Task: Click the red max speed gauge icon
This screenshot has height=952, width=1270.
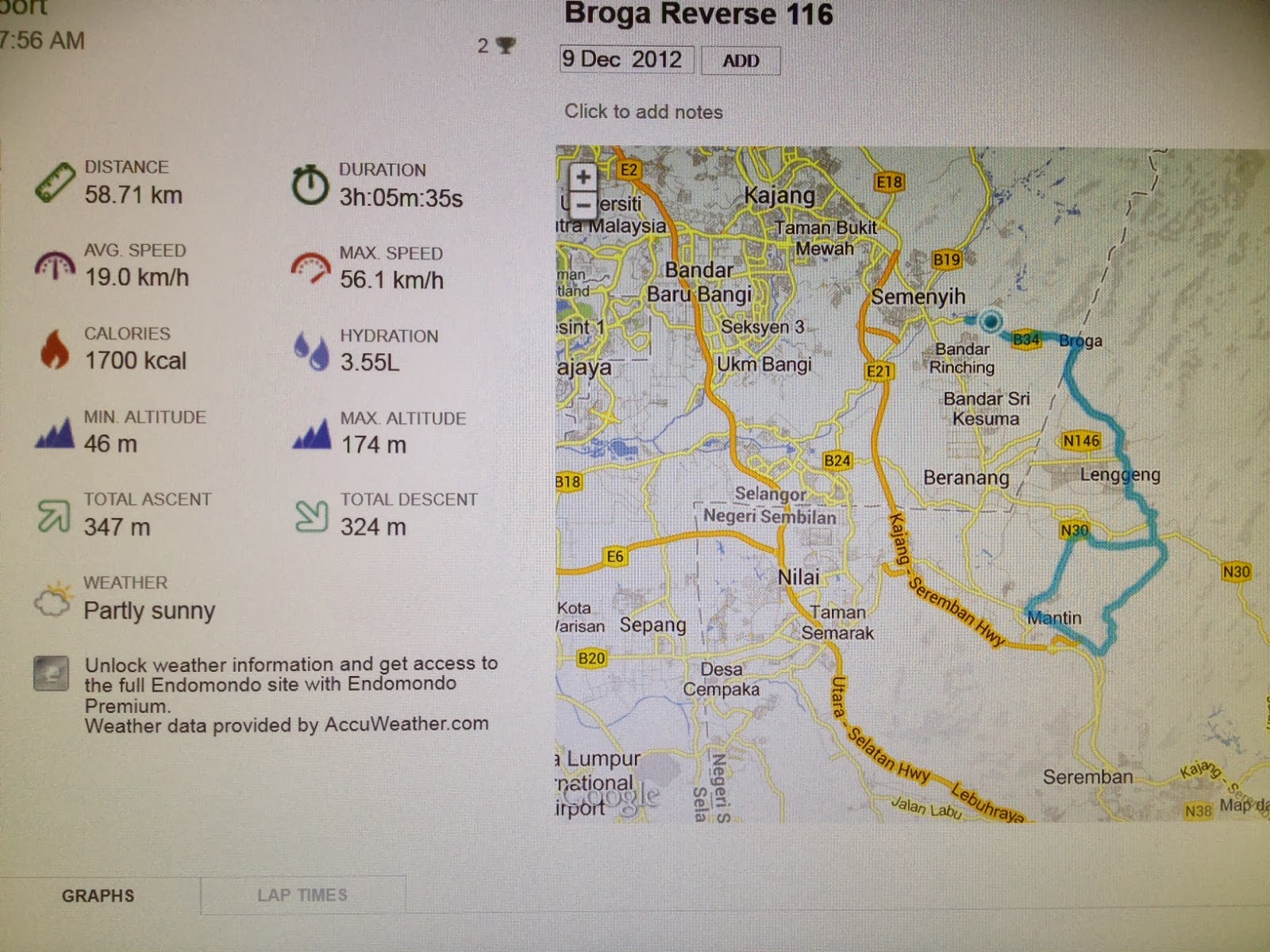Action: pyautogui.click(x=310, y=268)
